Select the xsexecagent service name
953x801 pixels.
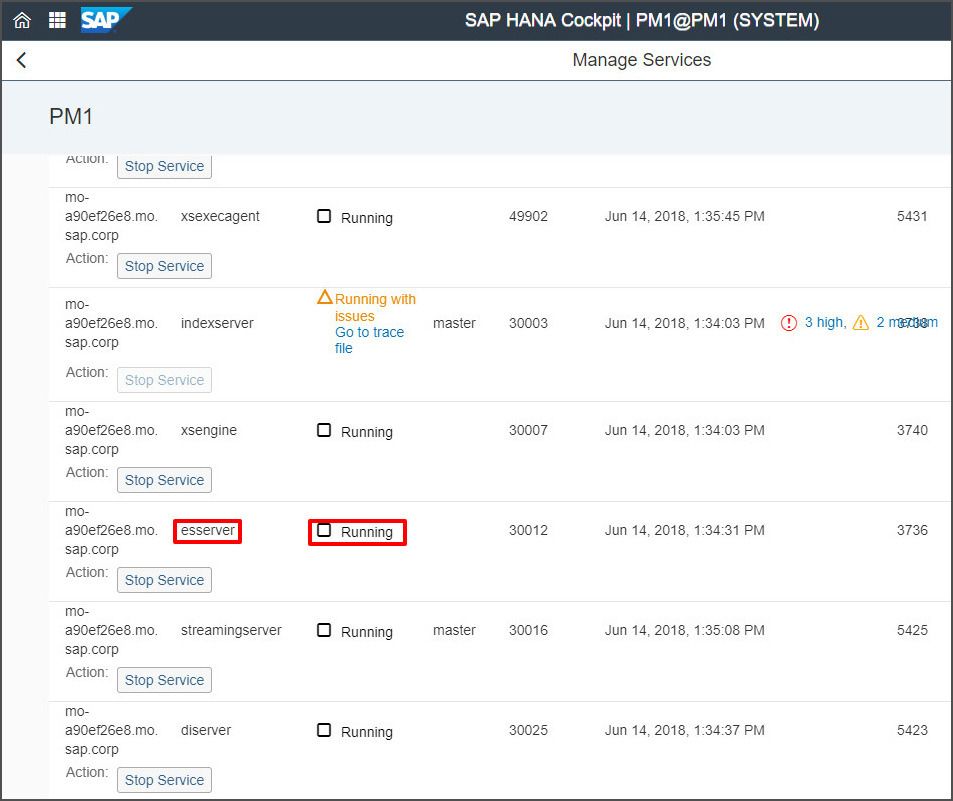pos(220,216)
